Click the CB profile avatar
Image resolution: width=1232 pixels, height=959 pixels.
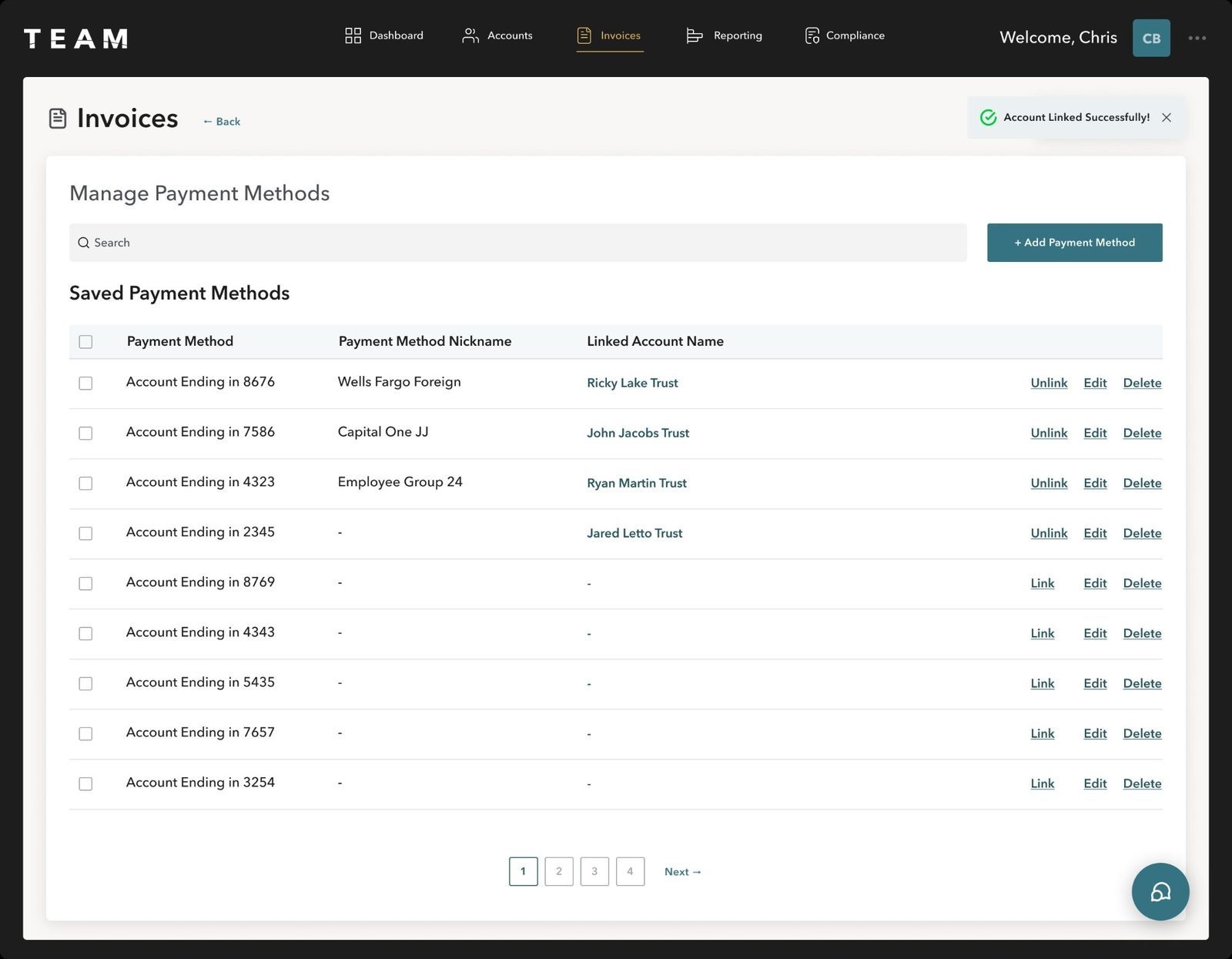[x=1151, y=36]
